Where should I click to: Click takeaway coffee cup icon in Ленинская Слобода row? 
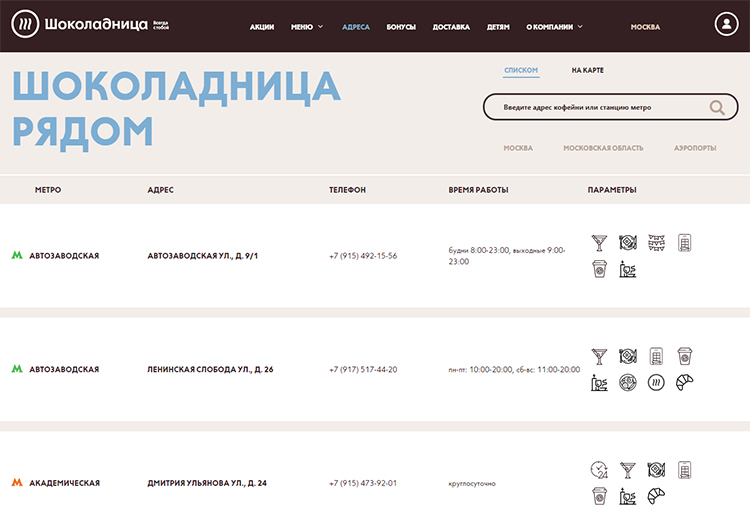684,356
